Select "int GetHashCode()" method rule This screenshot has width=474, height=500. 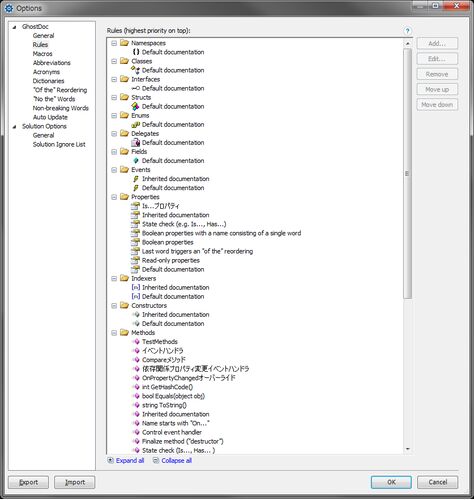[167, 387]
